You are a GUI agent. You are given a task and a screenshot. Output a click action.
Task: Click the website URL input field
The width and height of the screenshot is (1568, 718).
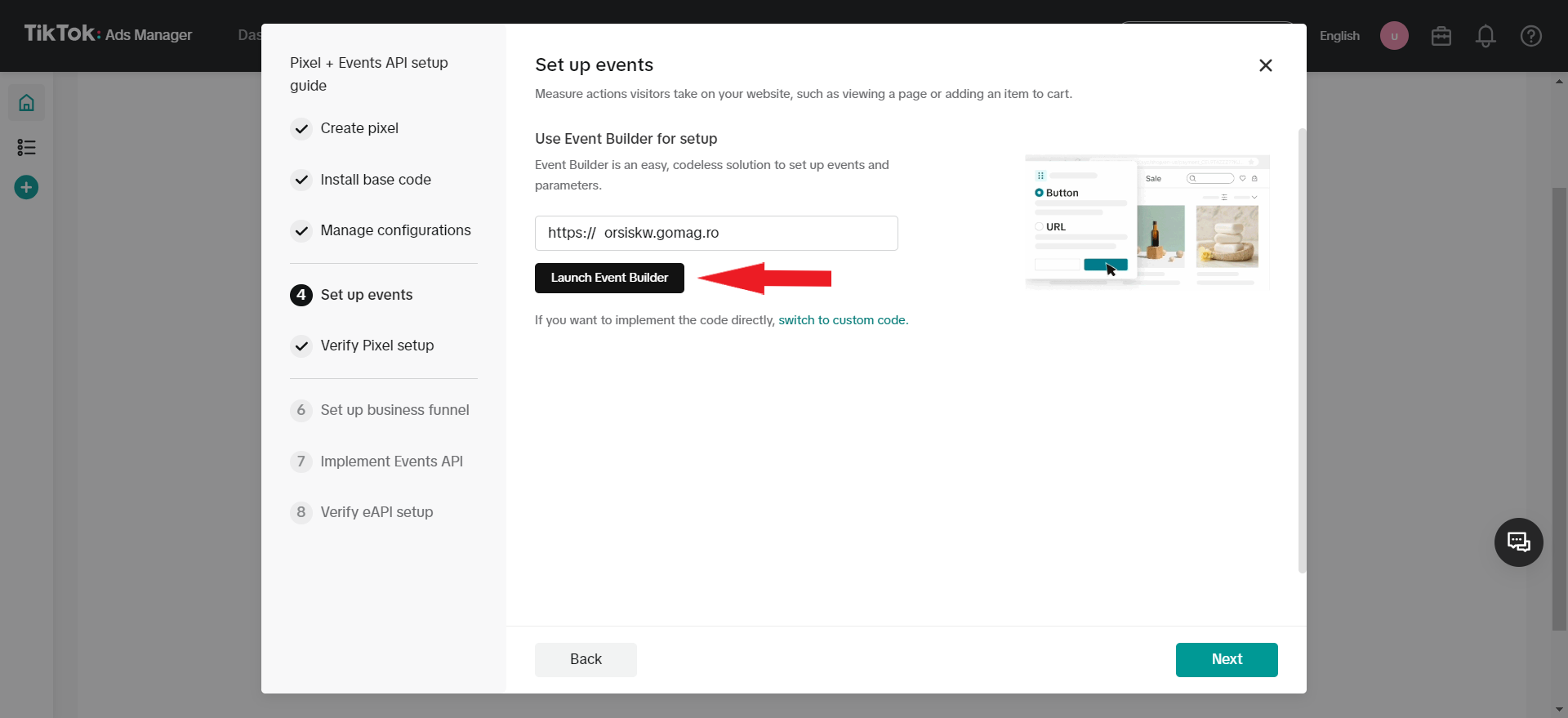click(x=716, y=233)
